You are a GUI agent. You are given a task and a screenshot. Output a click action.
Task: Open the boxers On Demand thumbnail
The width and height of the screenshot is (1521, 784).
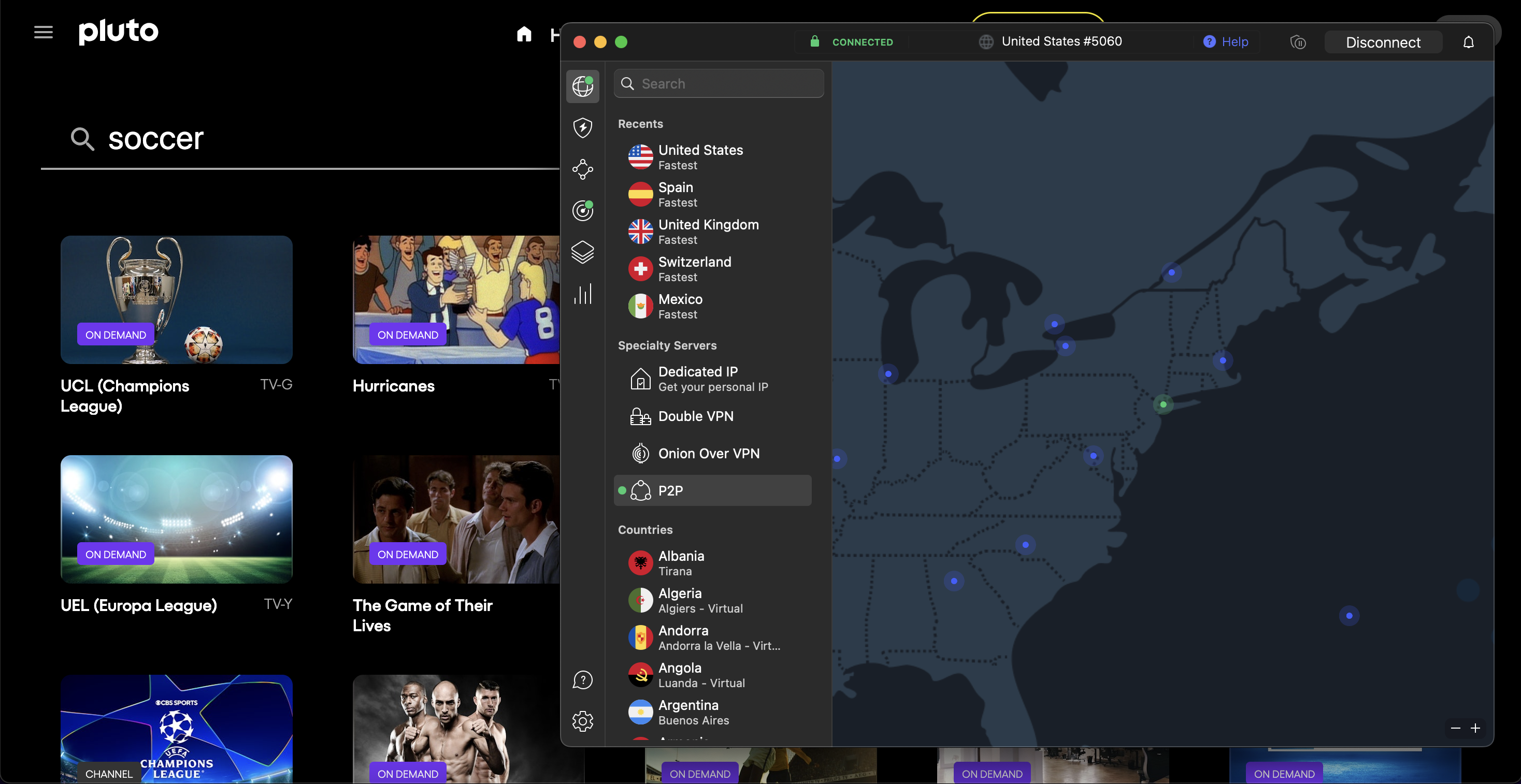pyautogui.click(x=456, y=729)
